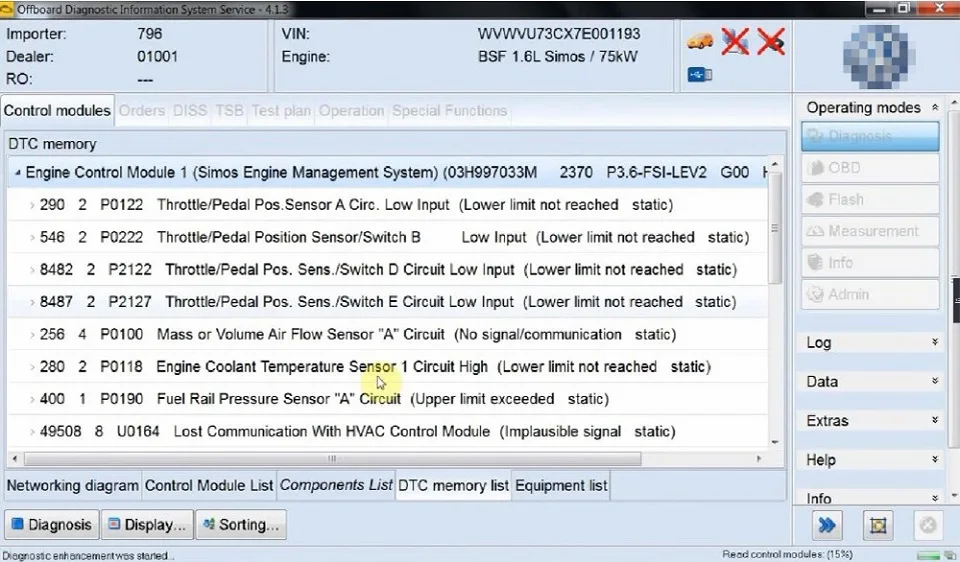
Task: Click the DTC memory panel heading
Action: 53,144
